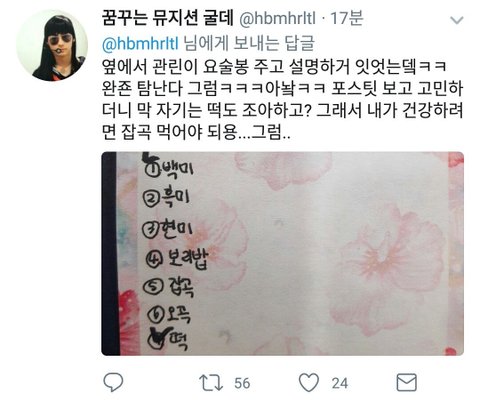The width and height of the screenshot is (480, 402).
Task: View like count 24
Action: (340, 383)
